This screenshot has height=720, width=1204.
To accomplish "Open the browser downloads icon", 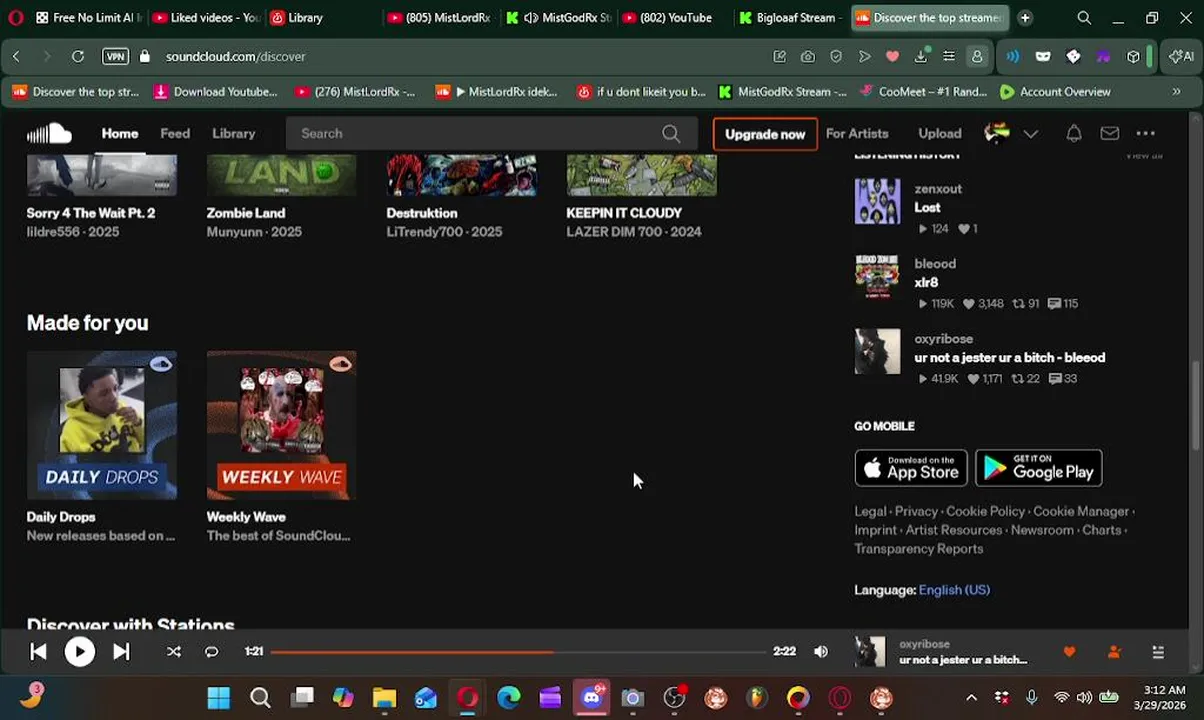I will tap(921, 57).
